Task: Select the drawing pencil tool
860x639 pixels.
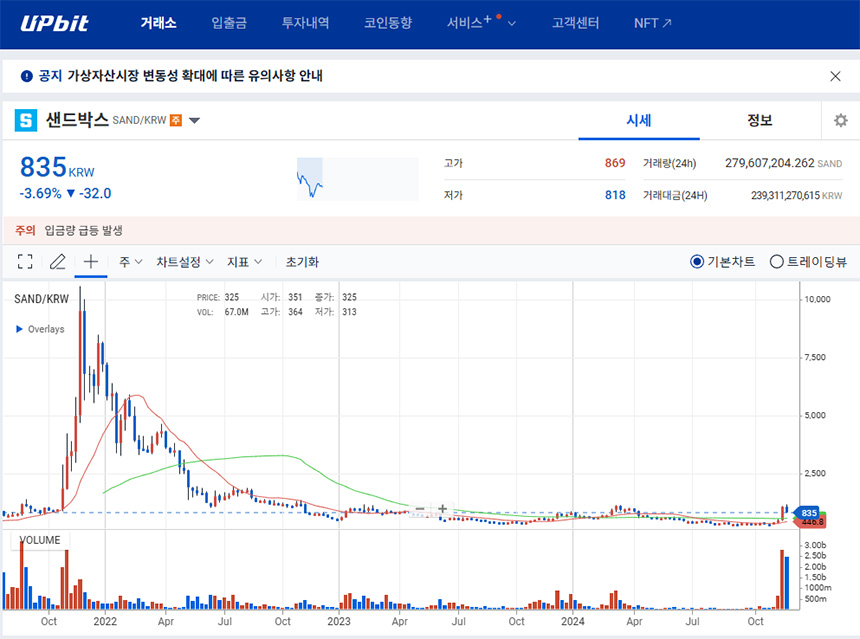Action: tap(57, 261)
